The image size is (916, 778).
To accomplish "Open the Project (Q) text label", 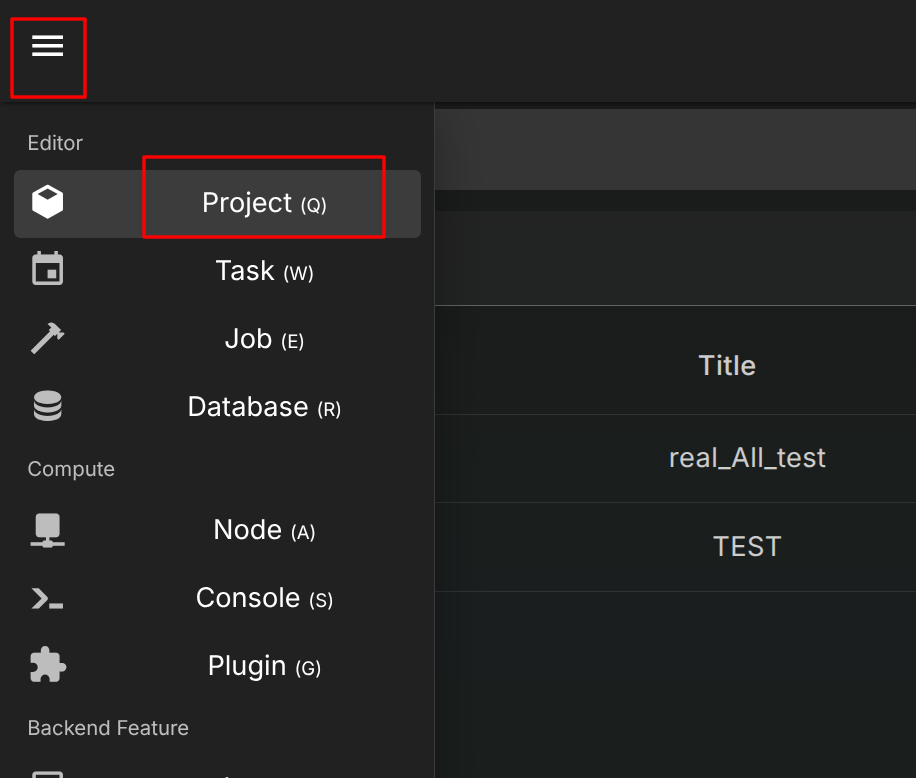I will click(x=264, y=203).
